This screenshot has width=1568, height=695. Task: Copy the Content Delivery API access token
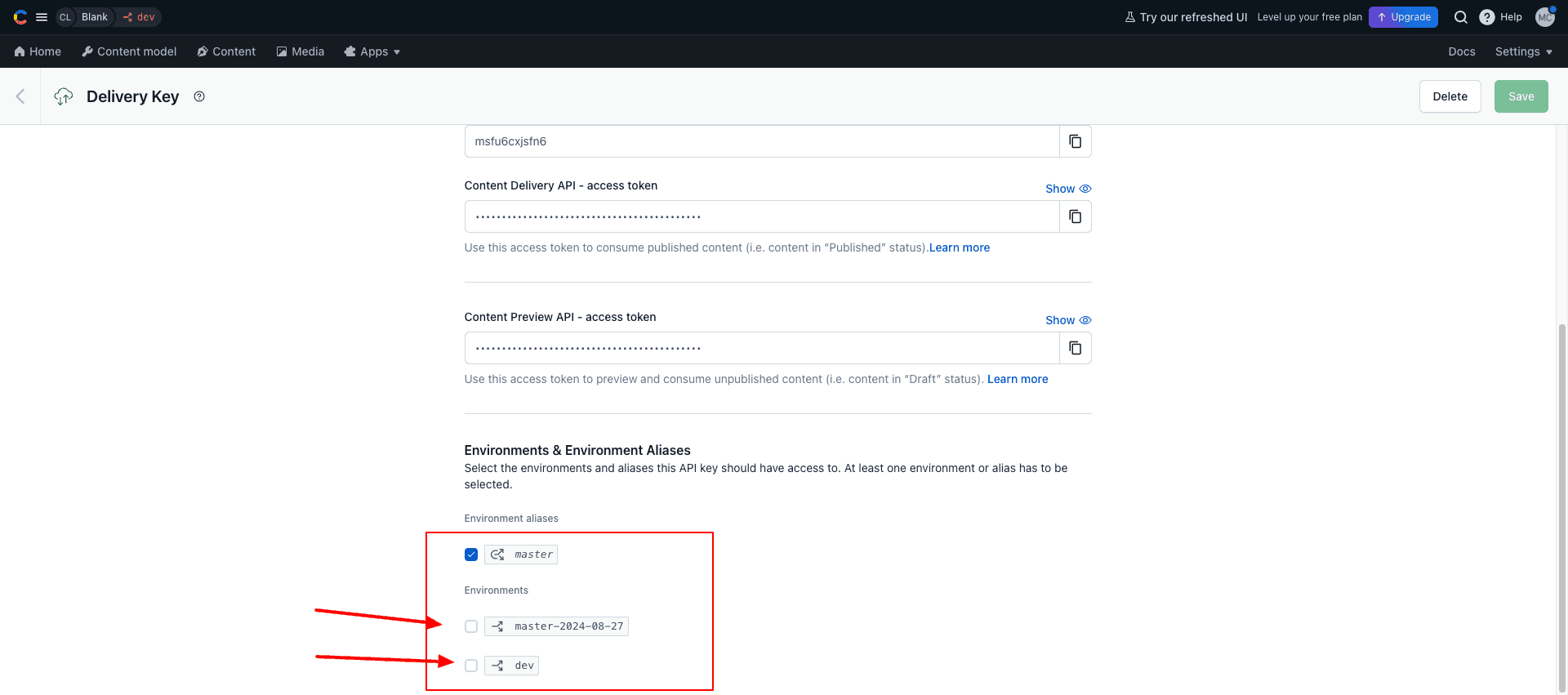tap(1075, 216)
